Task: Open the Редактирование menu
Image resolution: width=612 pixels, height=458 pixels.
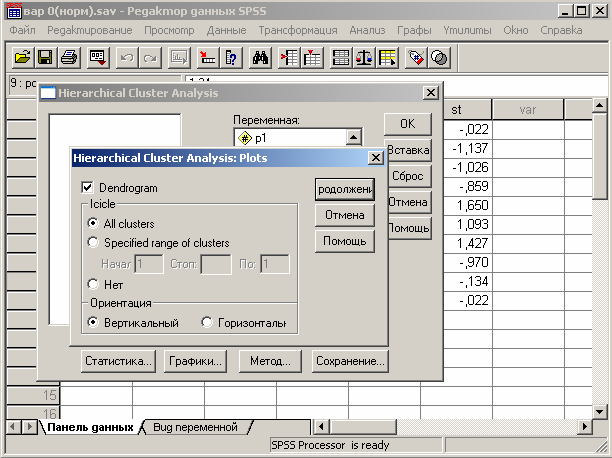Action: [90, 30]
